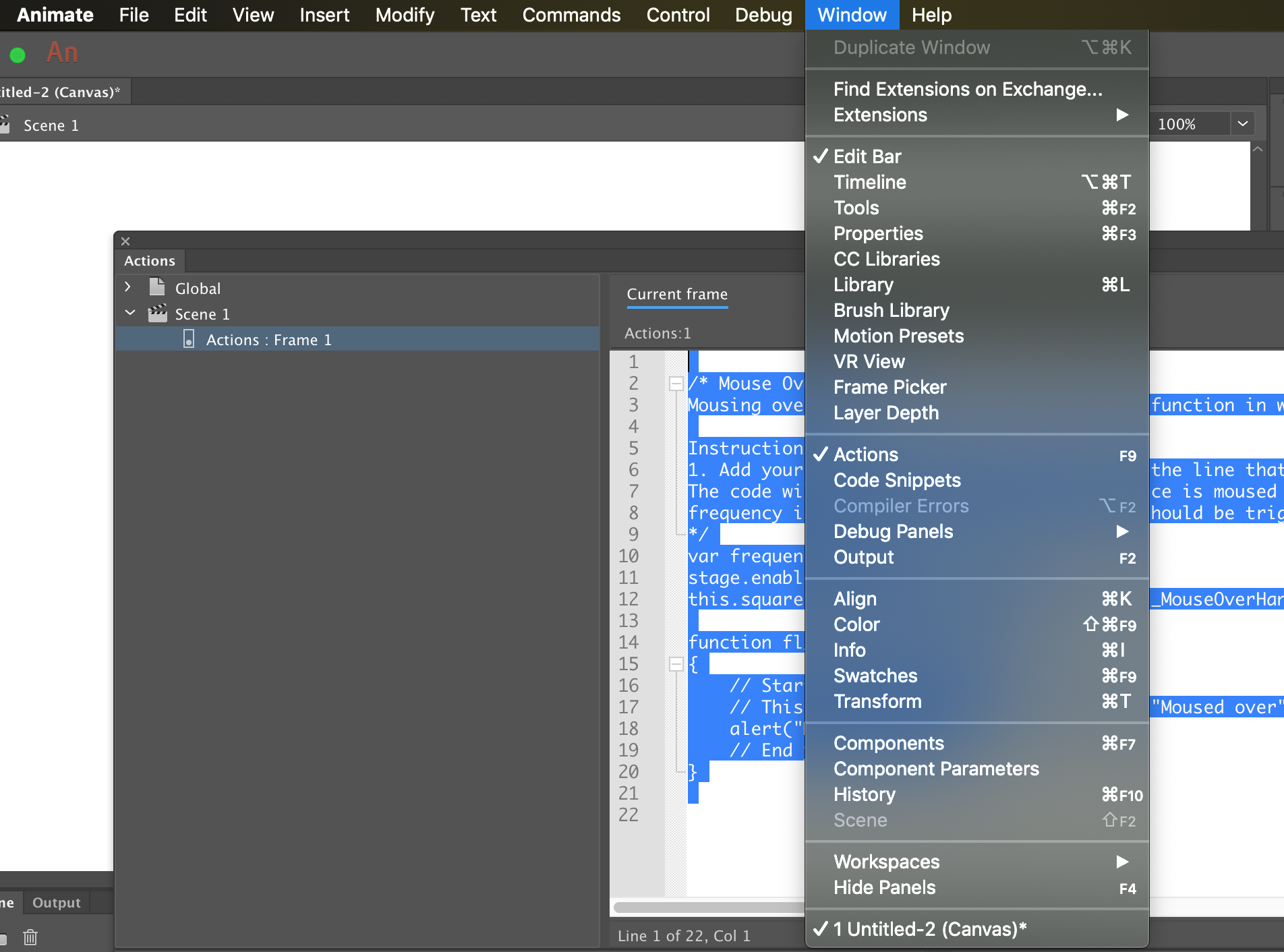Collapse the Scene 1 node in Actions tree
Viewport: 1284px width, 952px height.
click(x=130, y=313)
